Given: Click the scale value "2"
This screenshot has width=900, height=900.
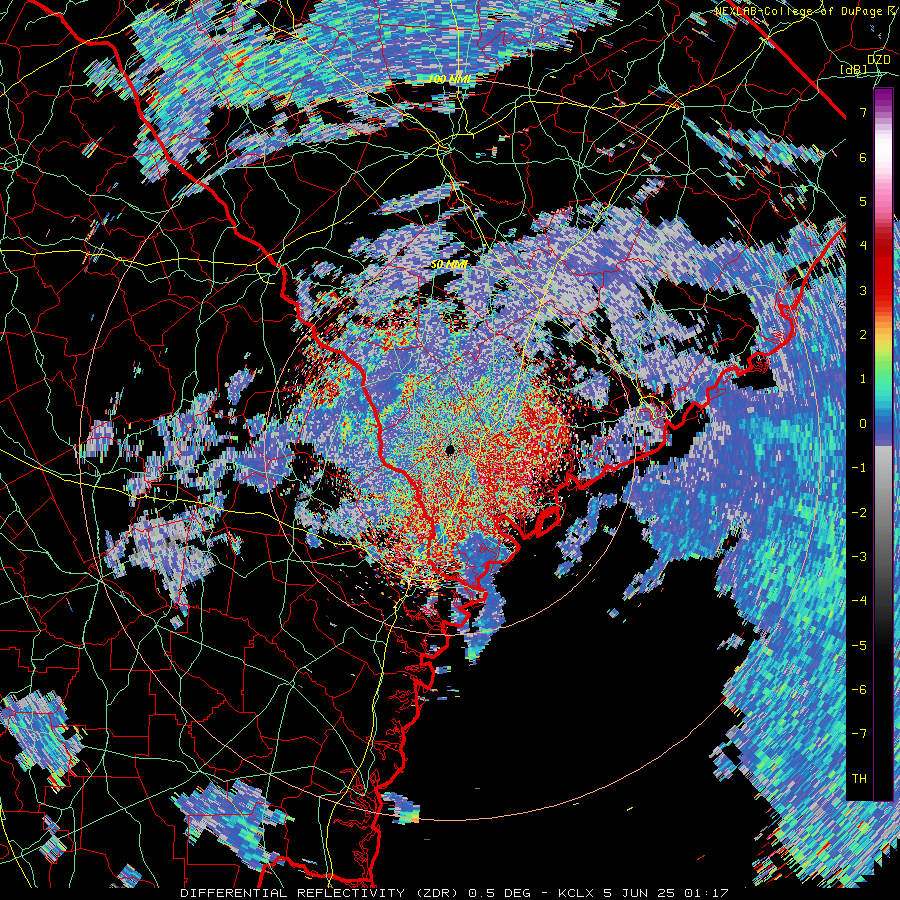Looking at the screenshot, I should click(x=863, y=335).
